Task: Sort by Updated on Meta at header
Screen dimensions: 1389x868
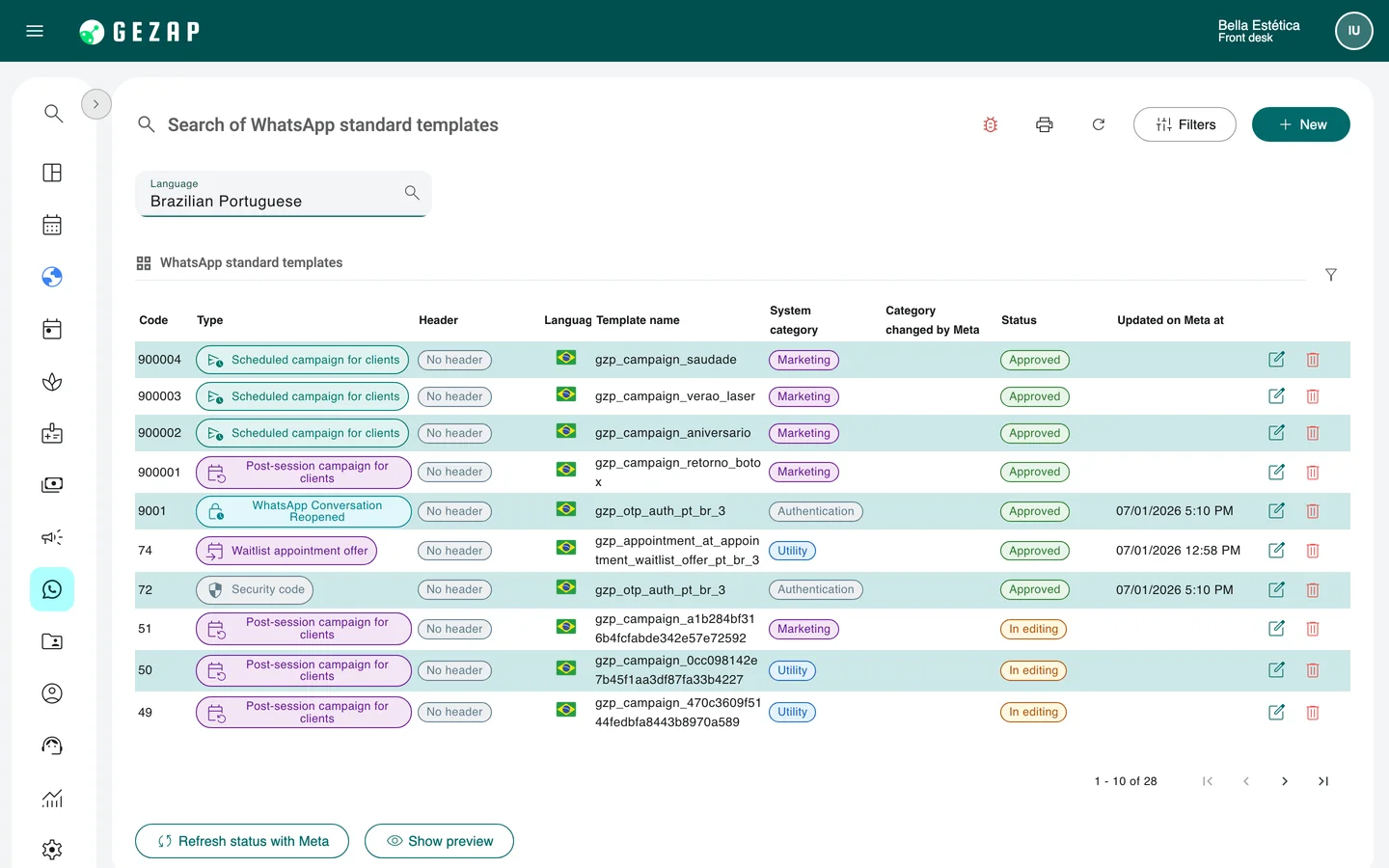Action: [1170, 320]
